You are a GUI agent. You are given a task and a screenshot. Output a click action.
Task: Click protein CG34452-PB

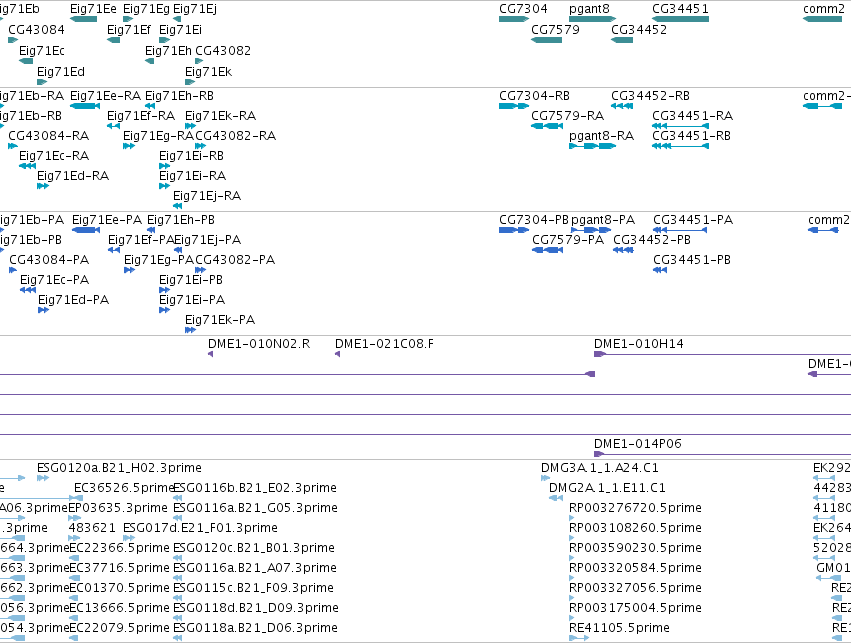coord(652,240)
